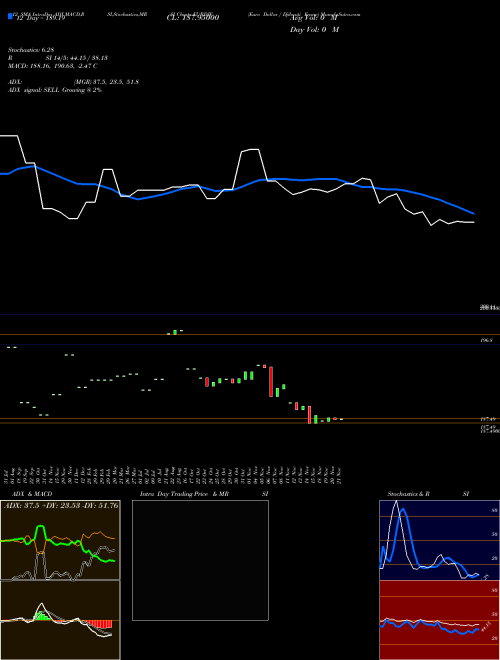The image size is (500, 660).
Task: Open the ADX indicator chart panel
Action: pos(60,540)
